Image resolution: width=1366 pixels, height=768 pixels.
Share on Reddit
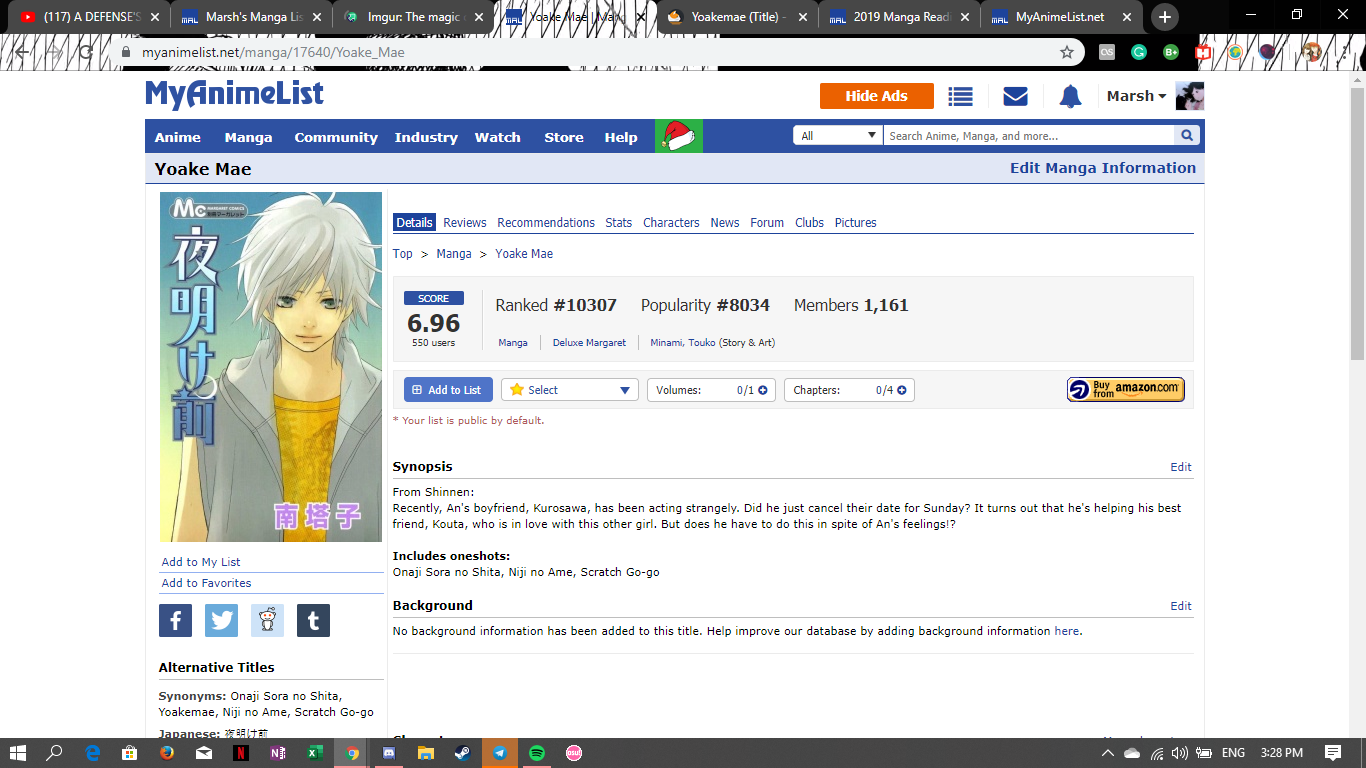tap(267, 621)
